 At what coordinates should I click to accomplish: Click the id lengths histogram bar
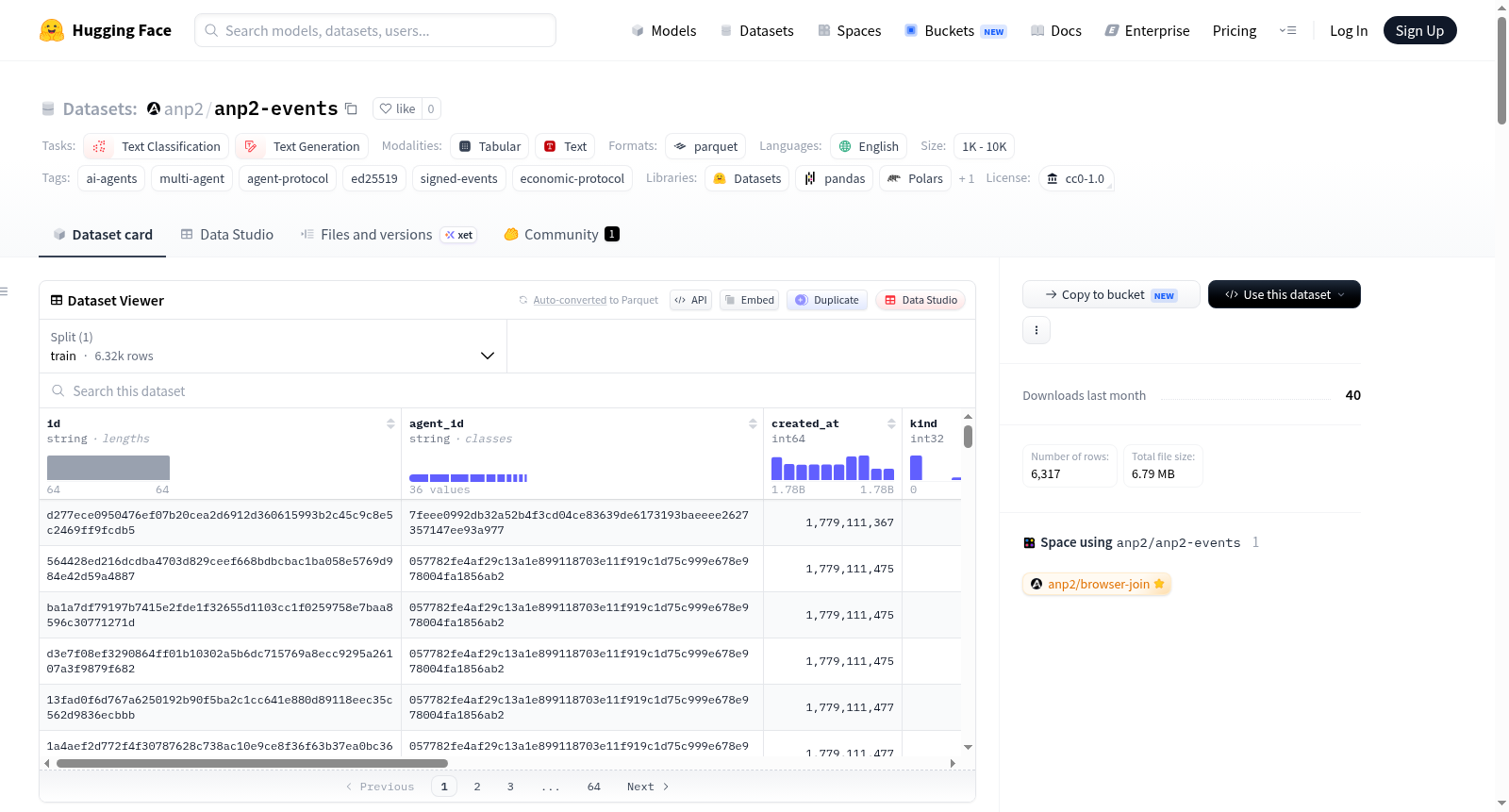(x=108, y=468)
